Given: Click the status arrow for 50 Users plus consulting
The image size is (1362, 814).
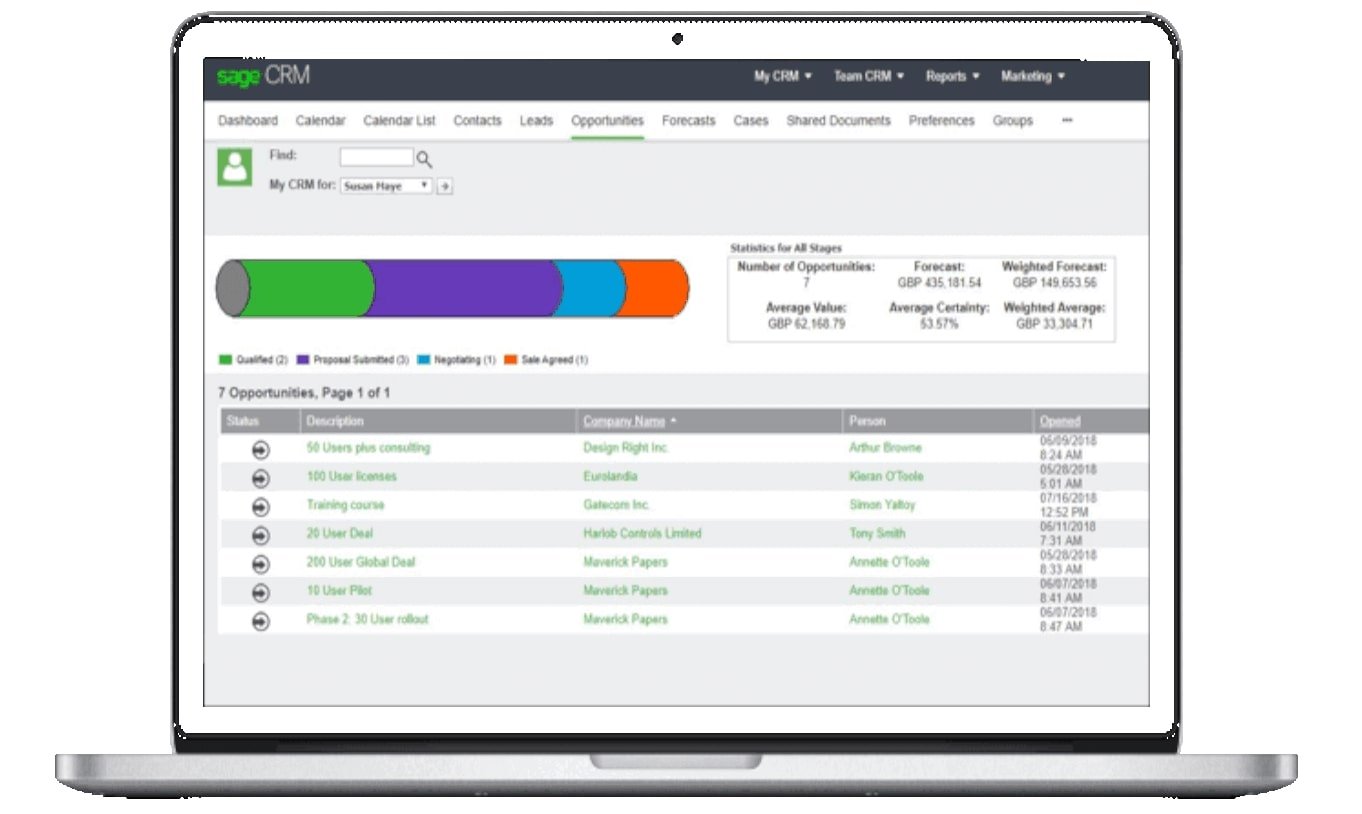Looking at the screenshot, I should point(259,447).
